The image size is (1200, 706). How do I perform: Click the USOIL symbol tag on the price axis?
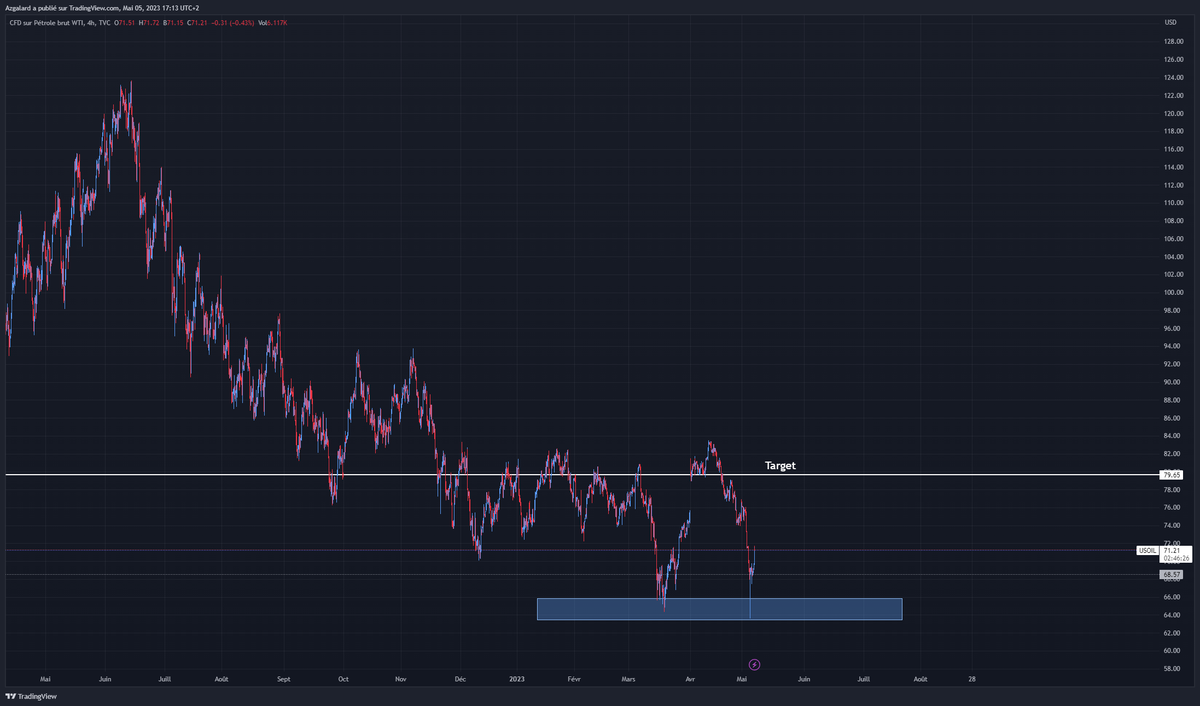pos(1147,551)
